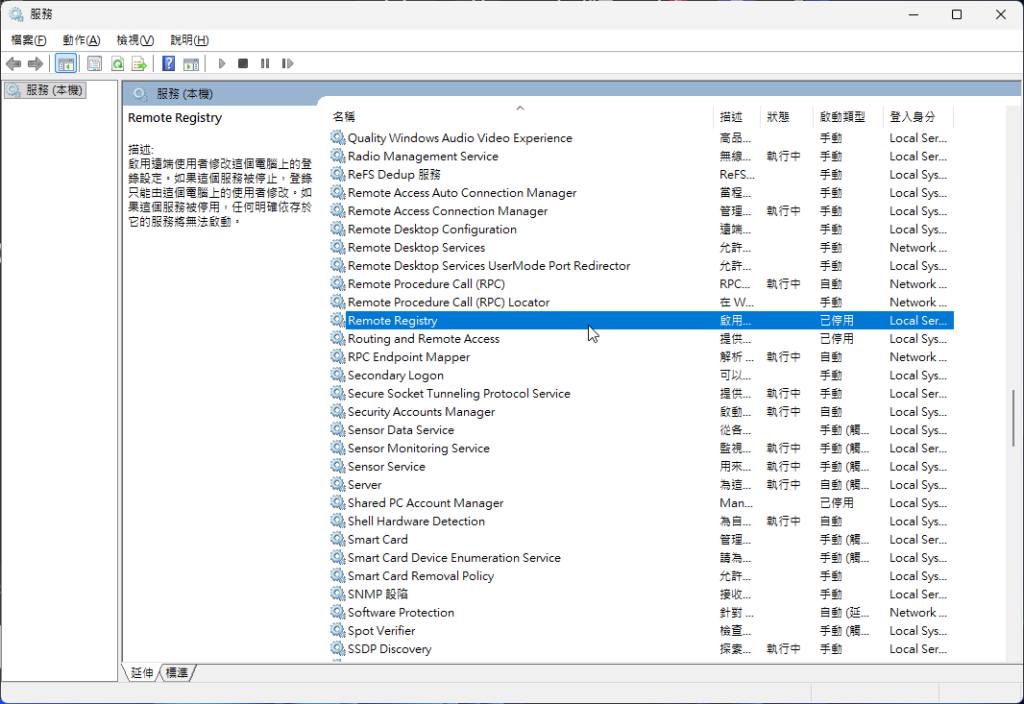Screen dimensions: 1024x704
Task: Toggle the show/hide console tree button
Action: tap(65, 64)
